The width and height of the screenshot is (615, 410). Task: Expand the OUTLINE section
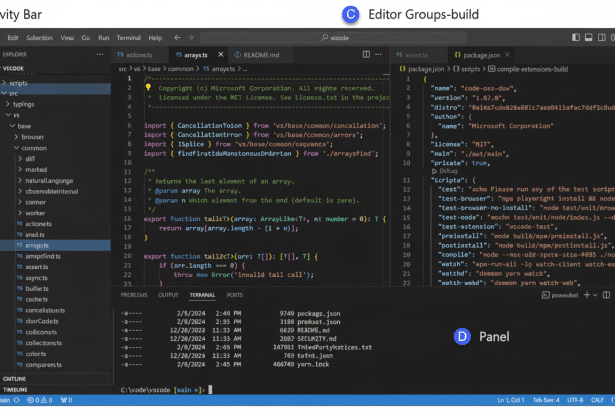[55, 379]
